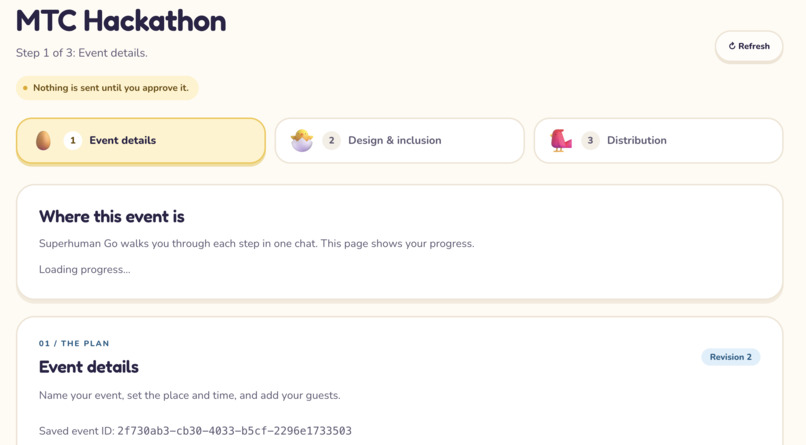
Task: Click step number 1 circle badge
Action: tap(73, 140)
